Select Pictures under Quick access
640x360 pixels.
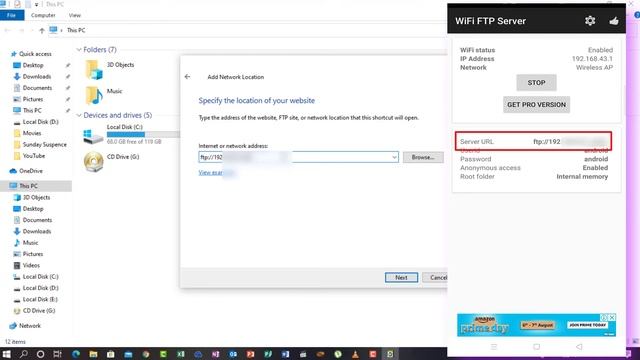pos(28,99)
